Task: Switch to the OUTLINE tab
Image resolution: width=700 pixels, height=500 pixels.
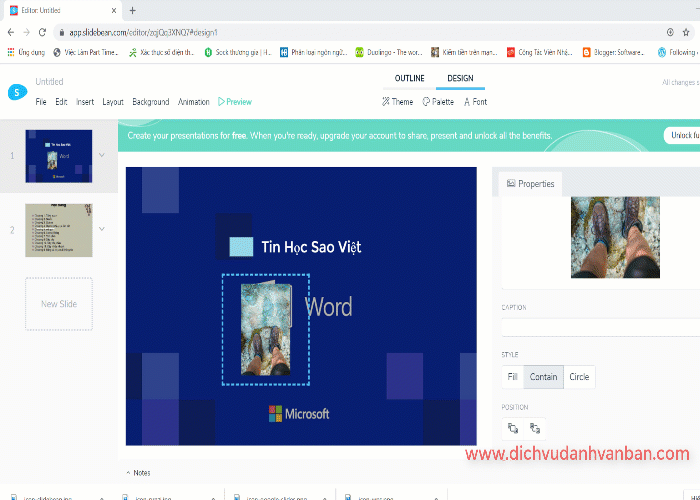Action: coord(409,78)
